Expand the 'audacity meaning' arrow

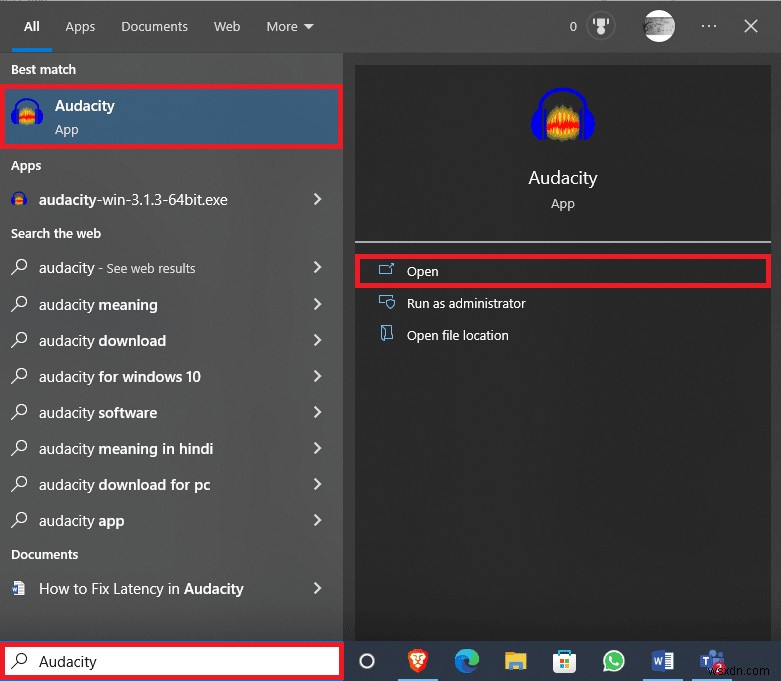(317, 304)
